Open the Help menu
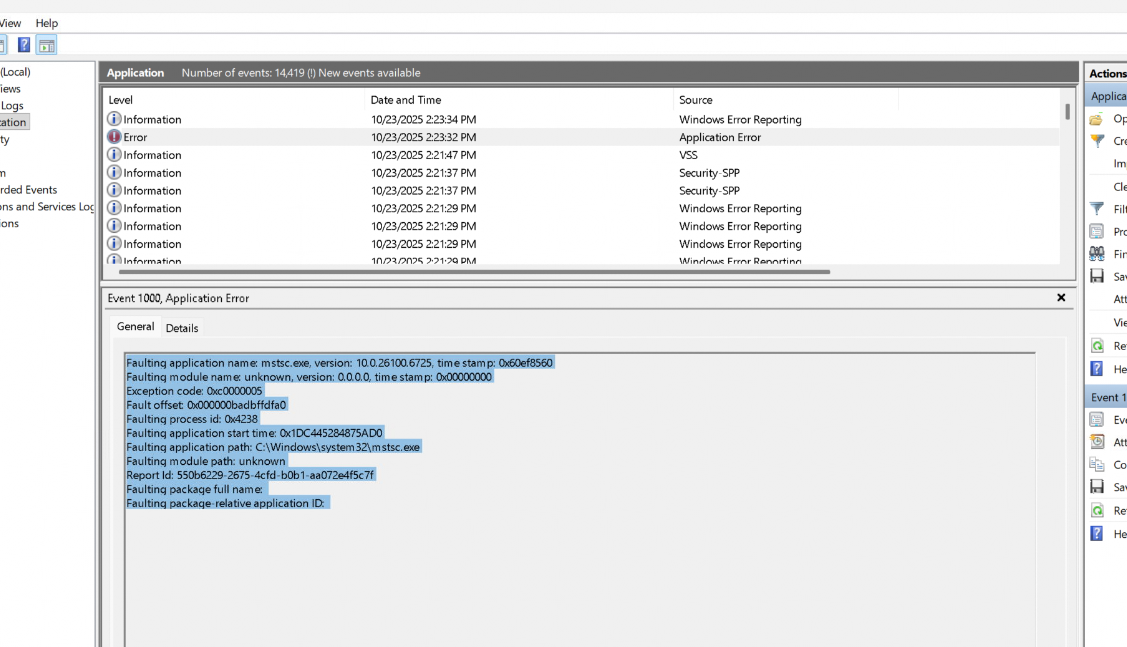The width and height of the screenshot is (1127, 647). [x=47, y=23]
